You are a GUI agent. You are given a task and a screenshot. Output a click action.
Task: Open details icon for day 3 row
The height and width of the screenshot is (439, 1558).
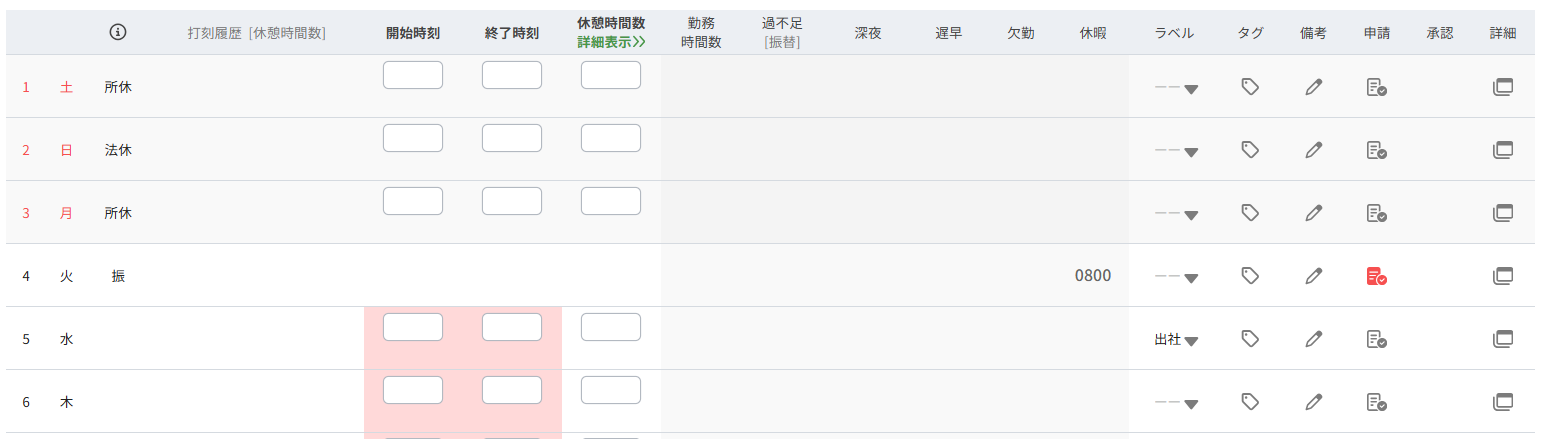pos(1502,213)
